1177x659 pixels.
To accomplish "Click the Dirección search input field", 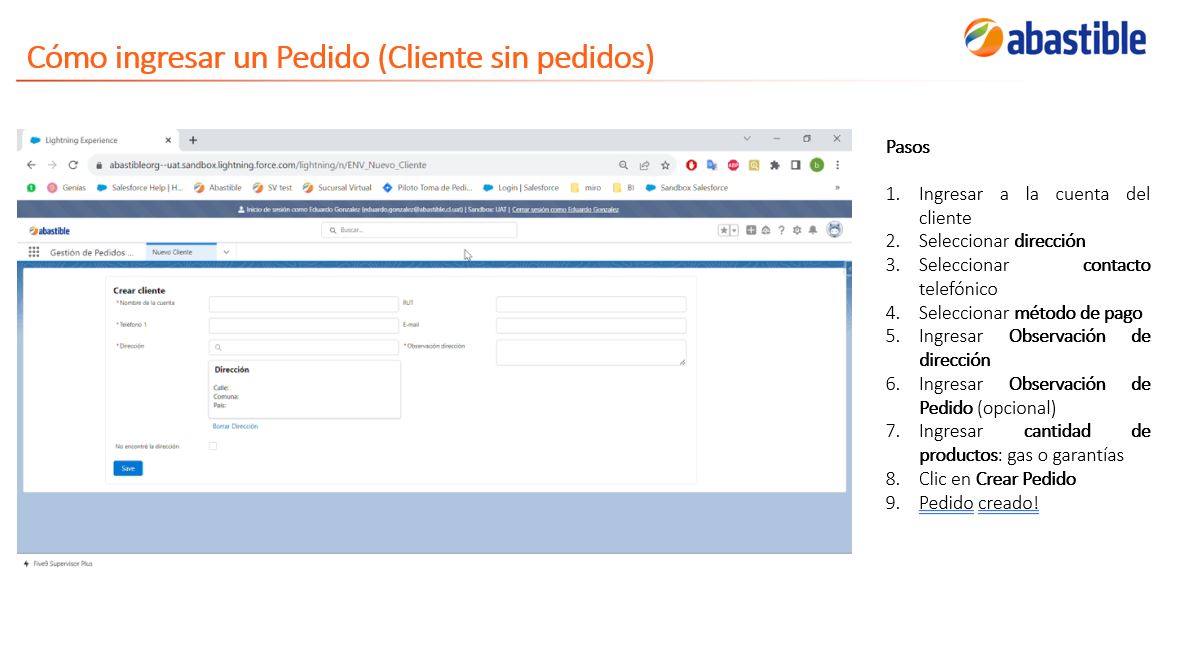I will (x=303, y=347).
